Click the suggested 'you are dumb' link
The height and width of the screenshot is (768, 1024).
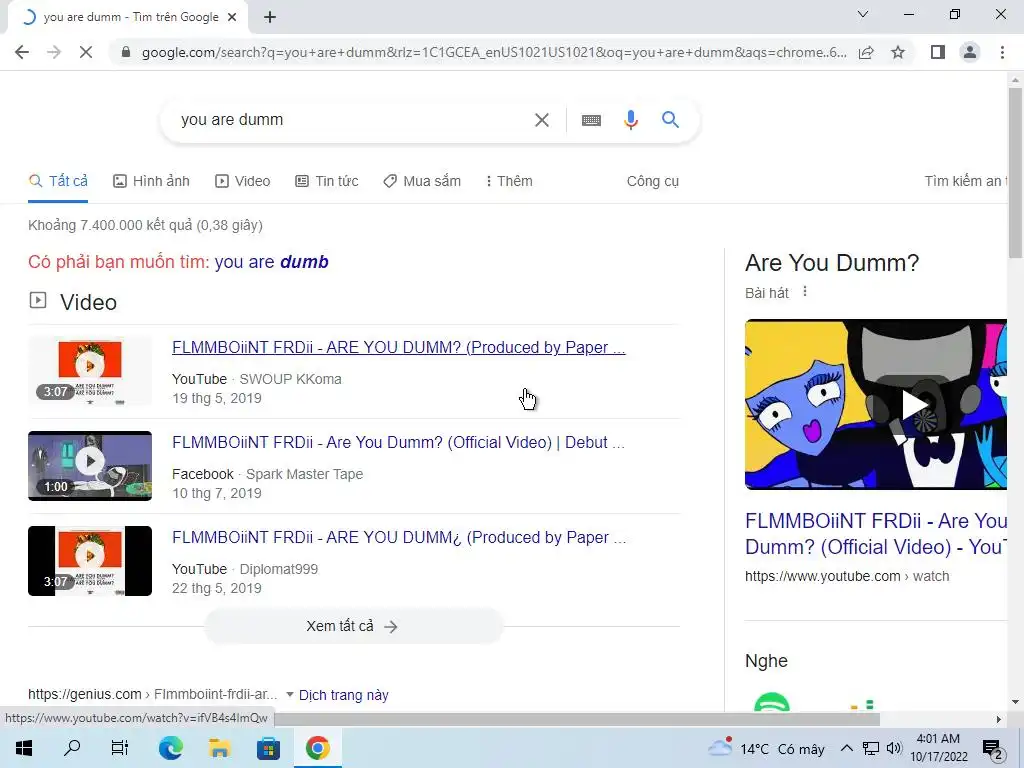point(272,262)
